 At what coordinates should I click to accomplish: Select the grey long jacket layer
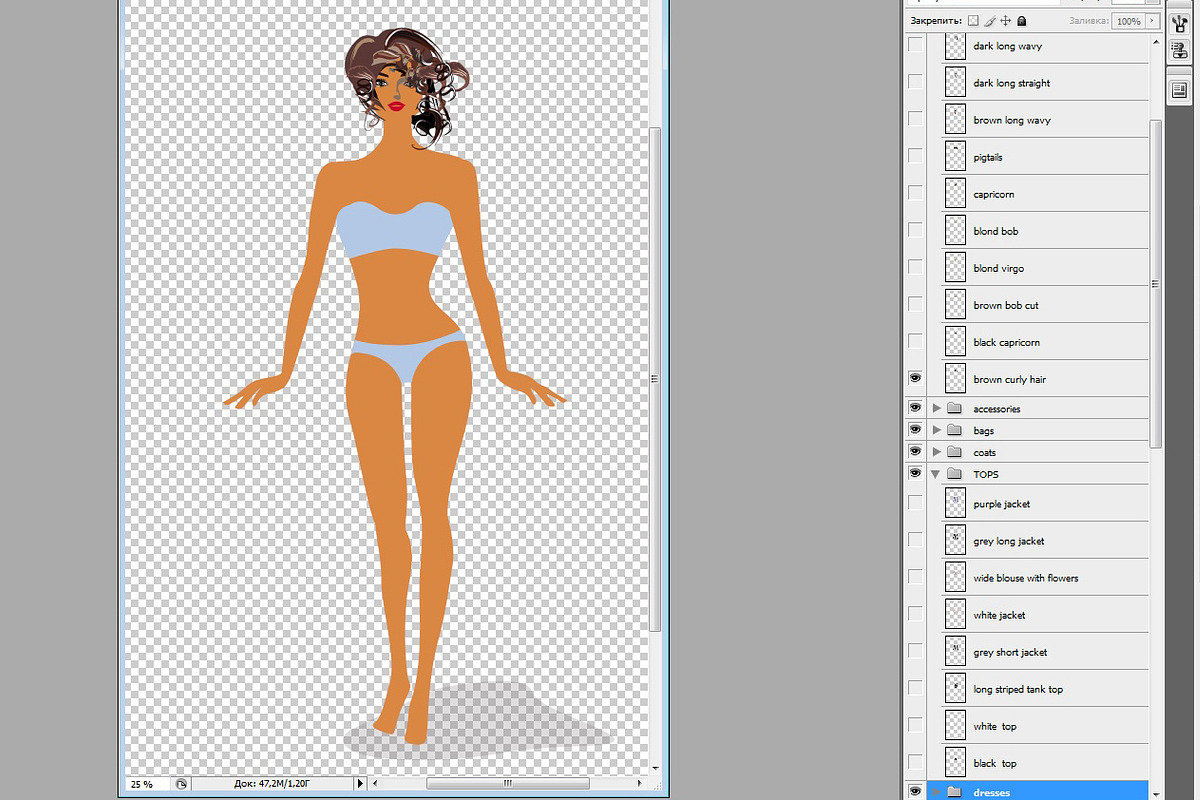coord(1047,541)
